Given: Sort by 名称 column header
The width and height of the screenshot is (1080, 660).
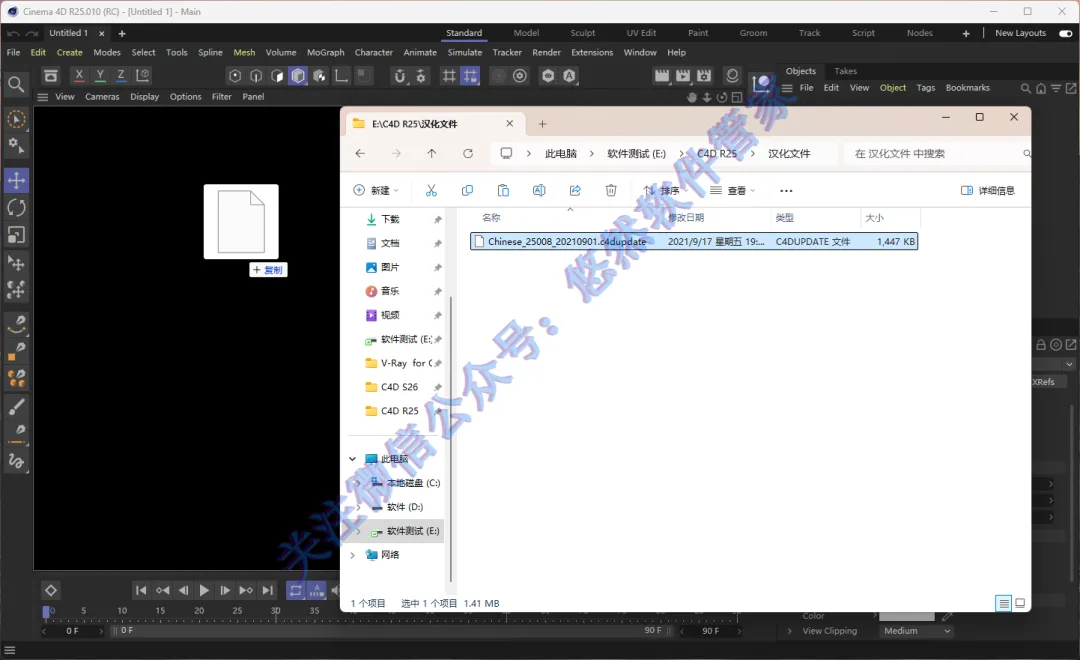Looking at the screenshot, I should coord(491,218).
